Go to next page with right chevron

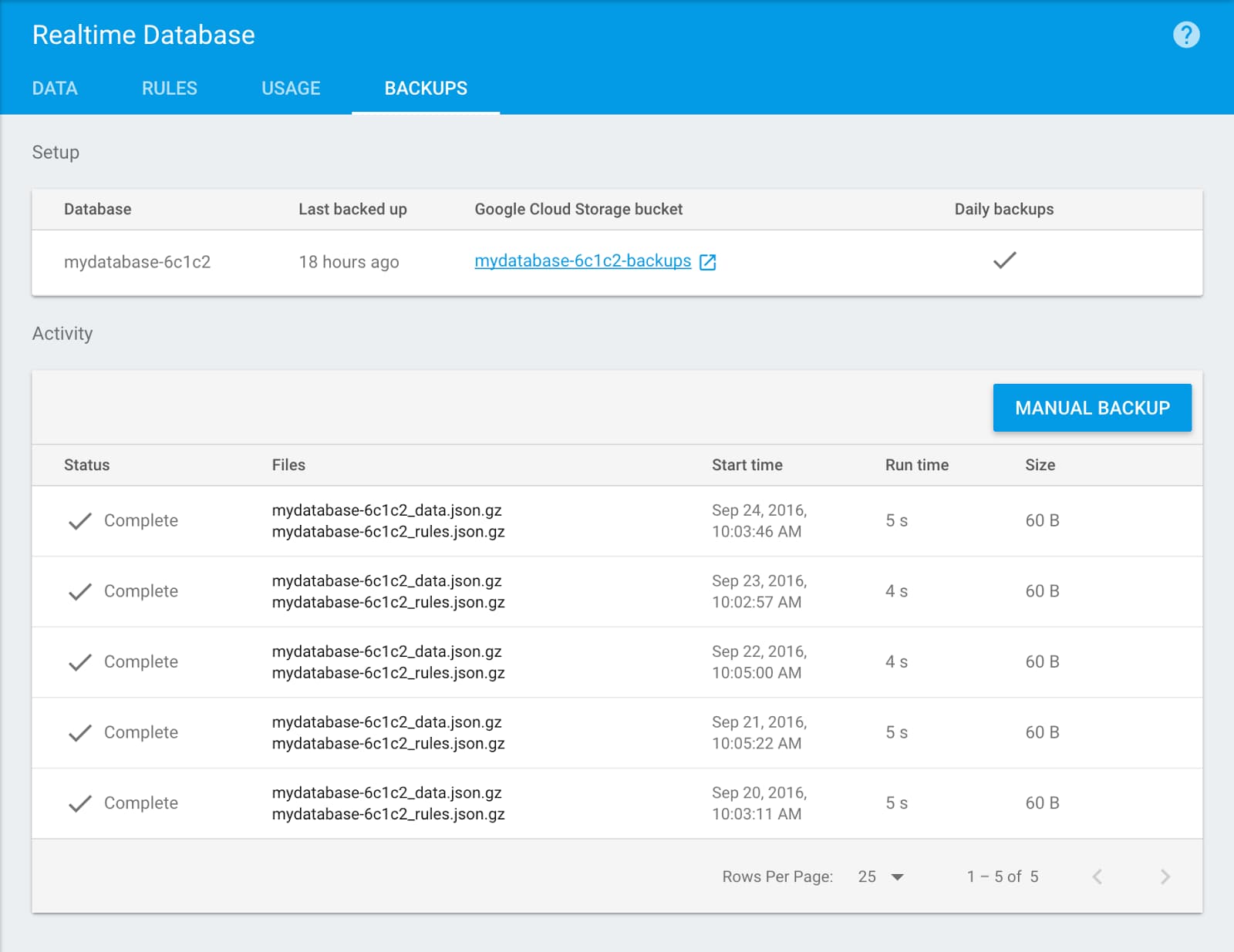pyautogui.click(x=1165, y=876)
